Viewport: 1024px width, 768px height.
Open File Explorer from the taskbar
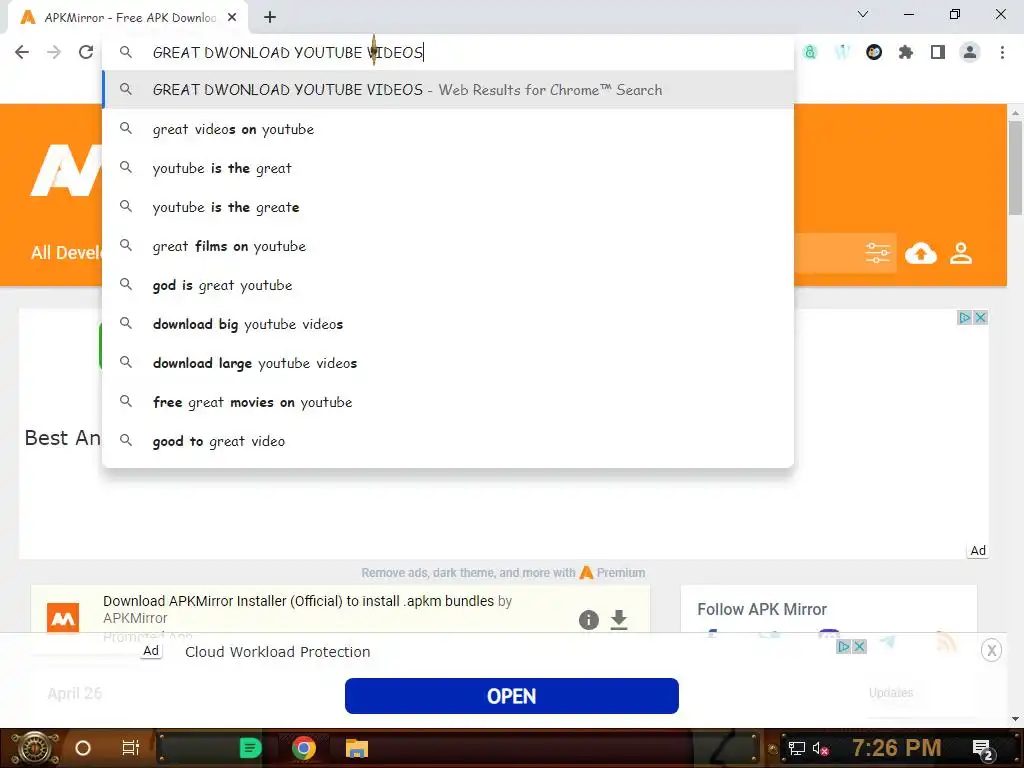(357, 748)
